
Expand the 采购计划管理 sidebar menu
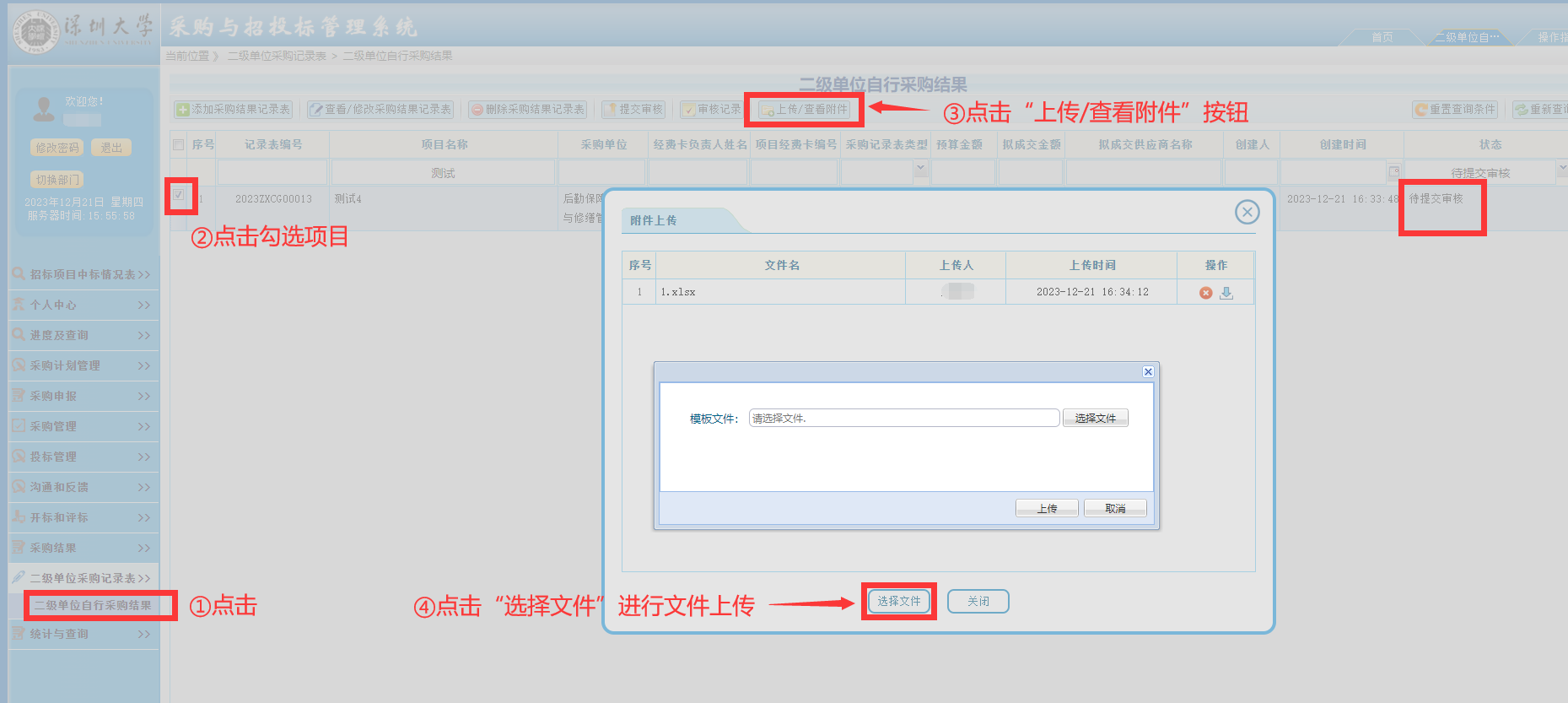pos(83,365)
